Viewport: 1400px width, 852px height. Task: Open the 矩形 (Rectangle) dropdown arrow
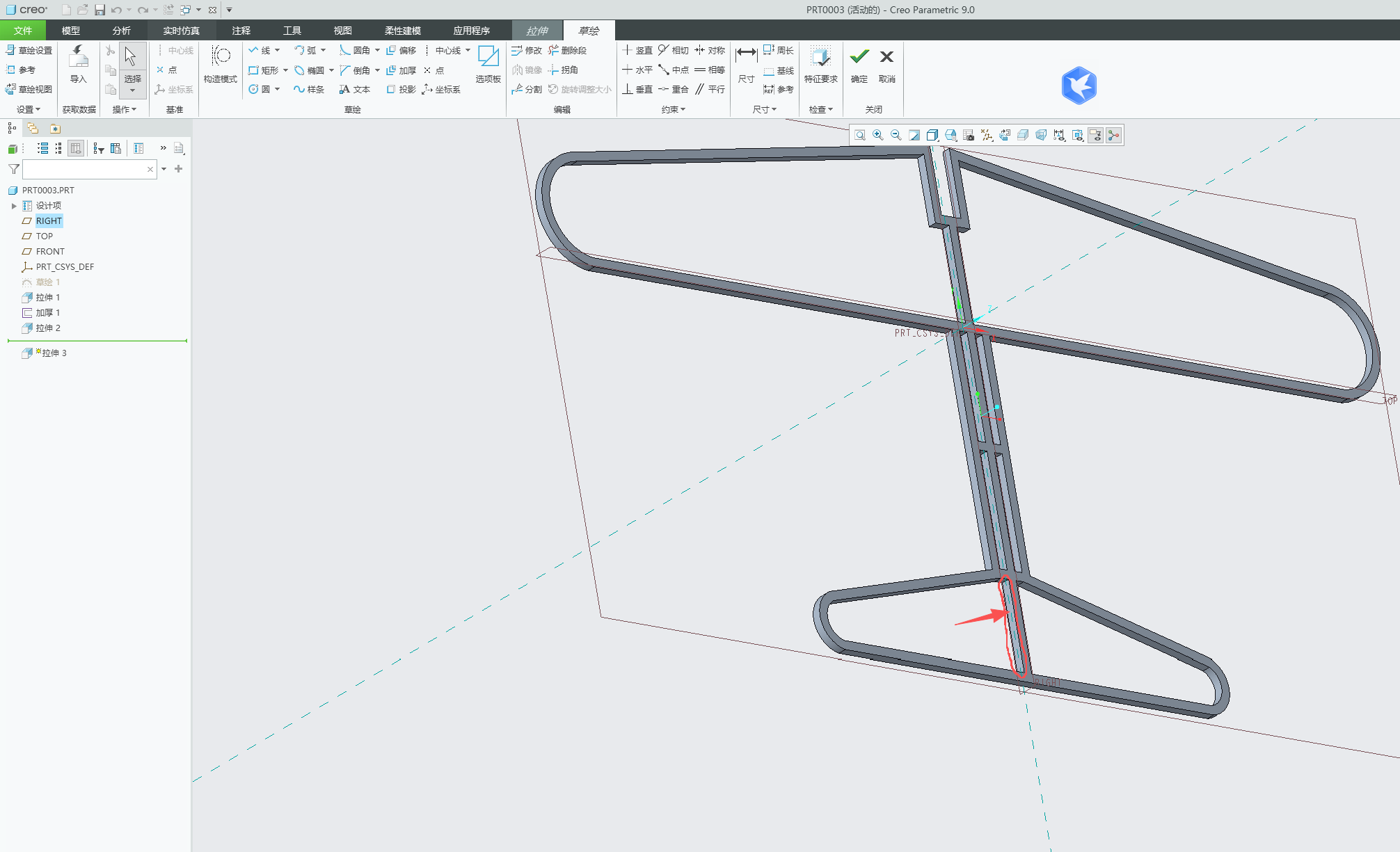285,70
